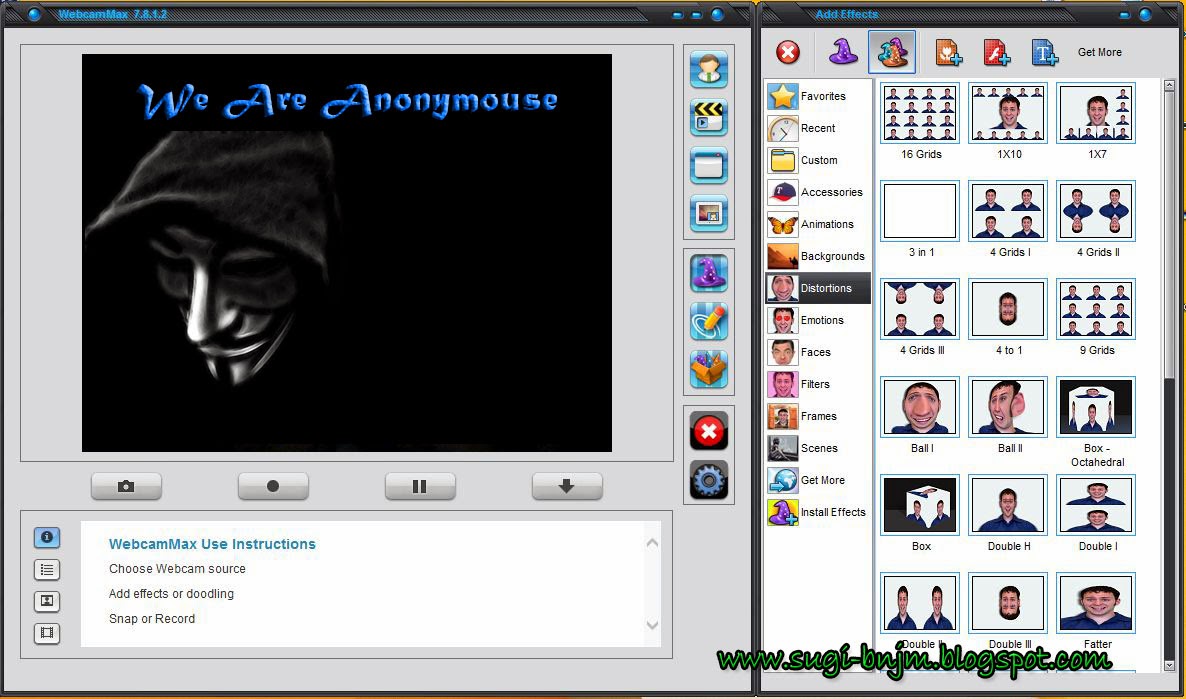The width and height of the screenshot is (1186, 699).
Task: Apply the 1X10 effect thumbnail
Action: click(1008, 113)
